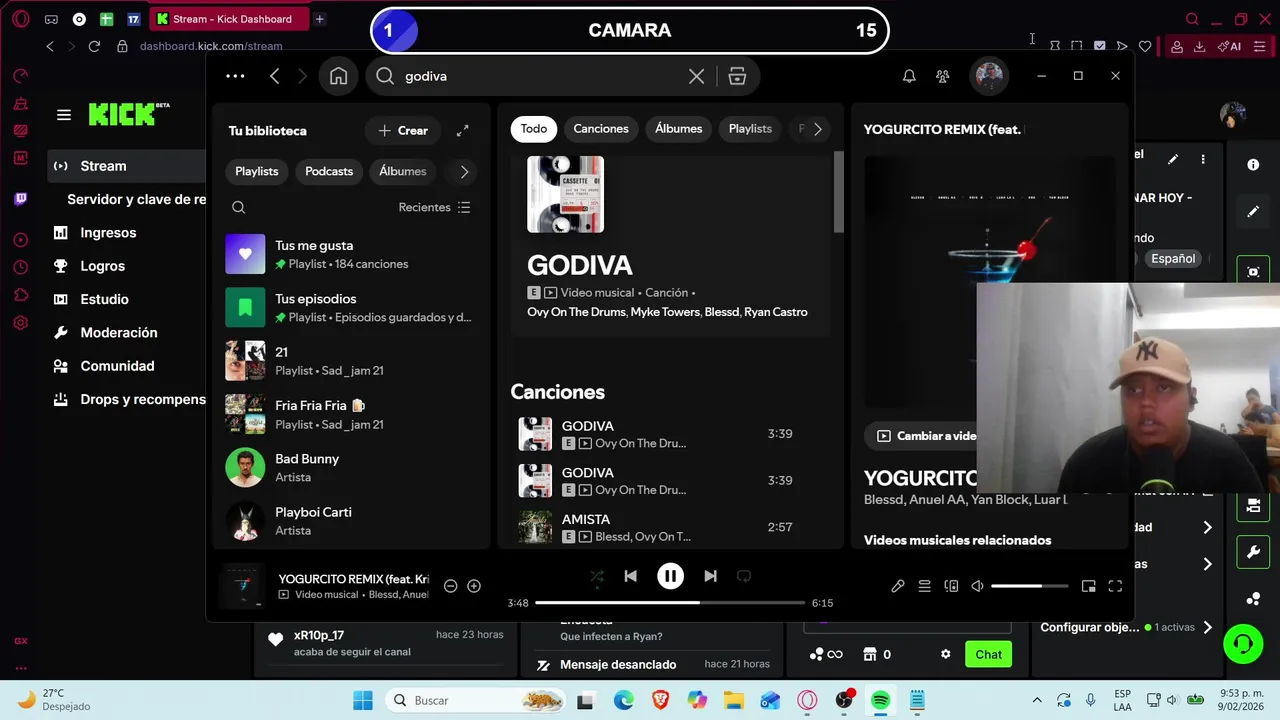1280x720 pixels.
Task: Open Fria Fria Fria playlist
Action: (x=350, y=414)
